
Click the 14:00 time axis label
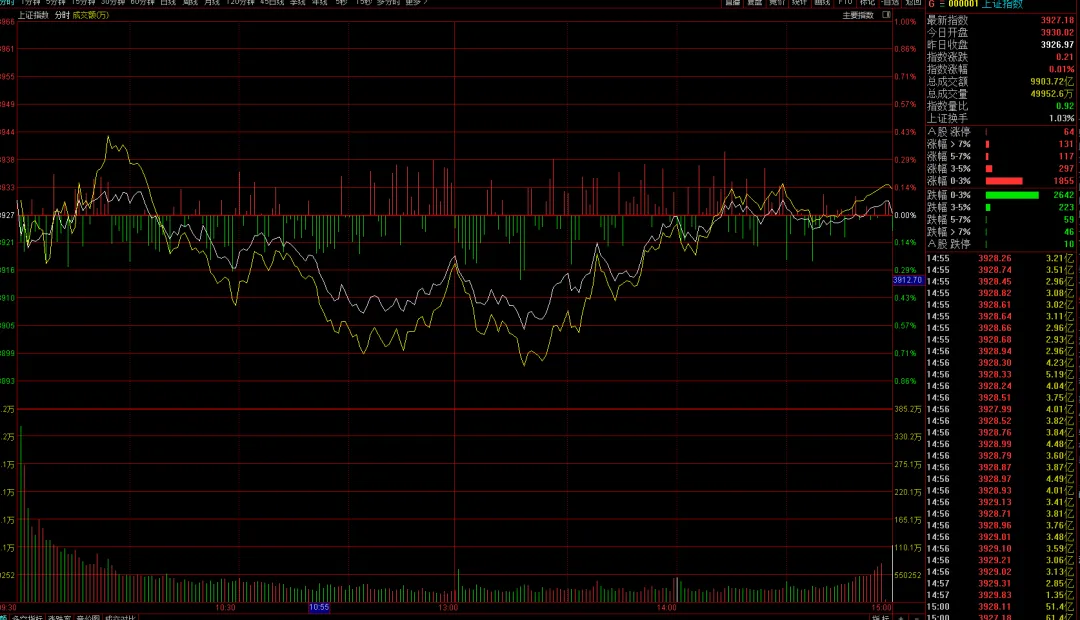(667, 608)
